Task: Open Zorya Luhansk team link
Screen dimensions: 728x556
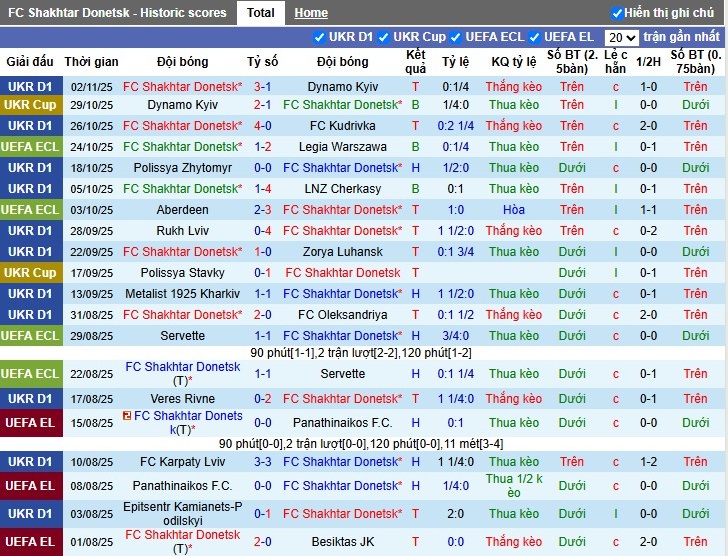Action: pos(343,252)
